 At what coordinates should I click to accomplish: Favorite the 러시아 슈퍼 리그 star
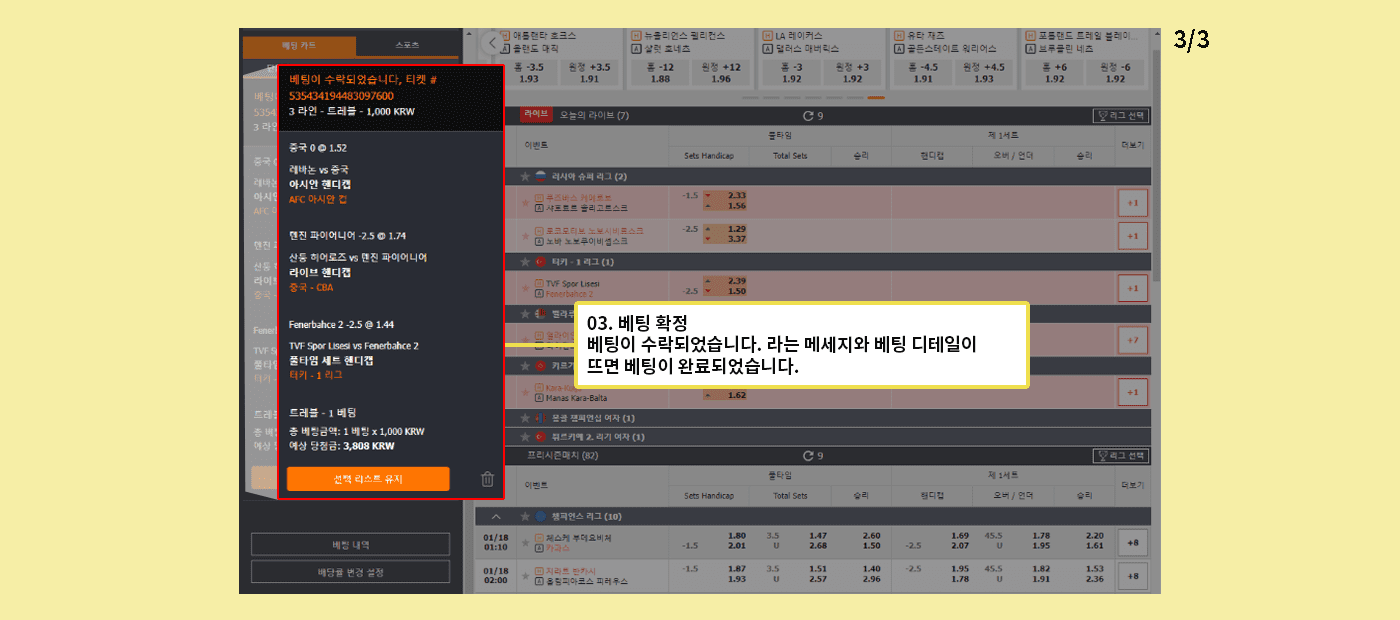pos(524,177)
